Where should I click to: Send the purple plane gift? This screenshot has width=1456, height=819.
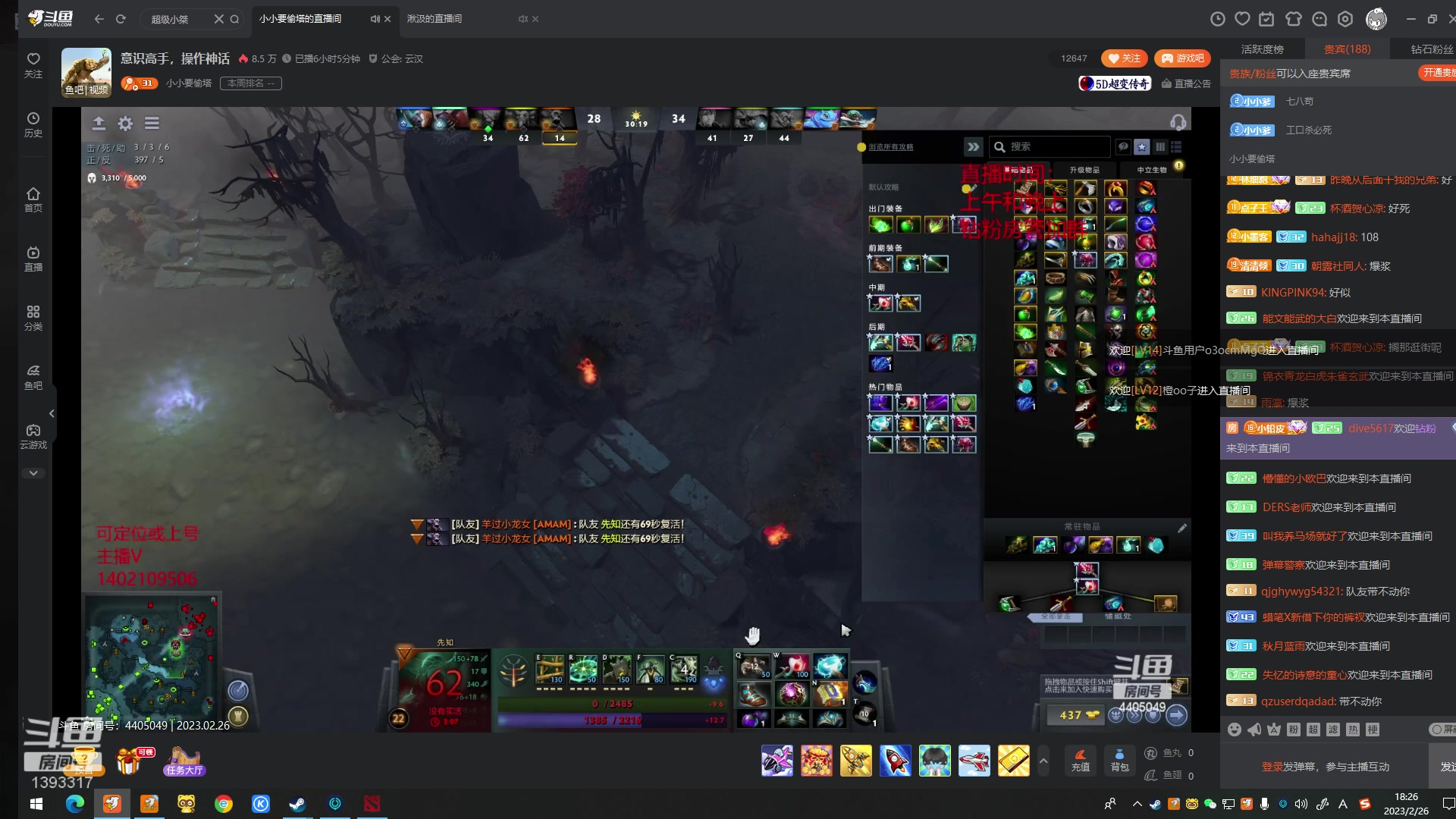777,761
